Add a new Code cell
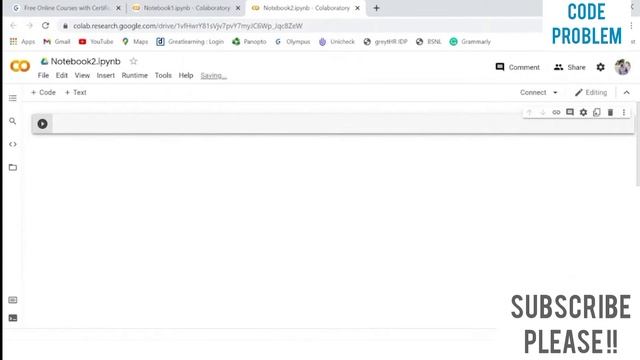 pyautogui.click(x=43, y=92)
